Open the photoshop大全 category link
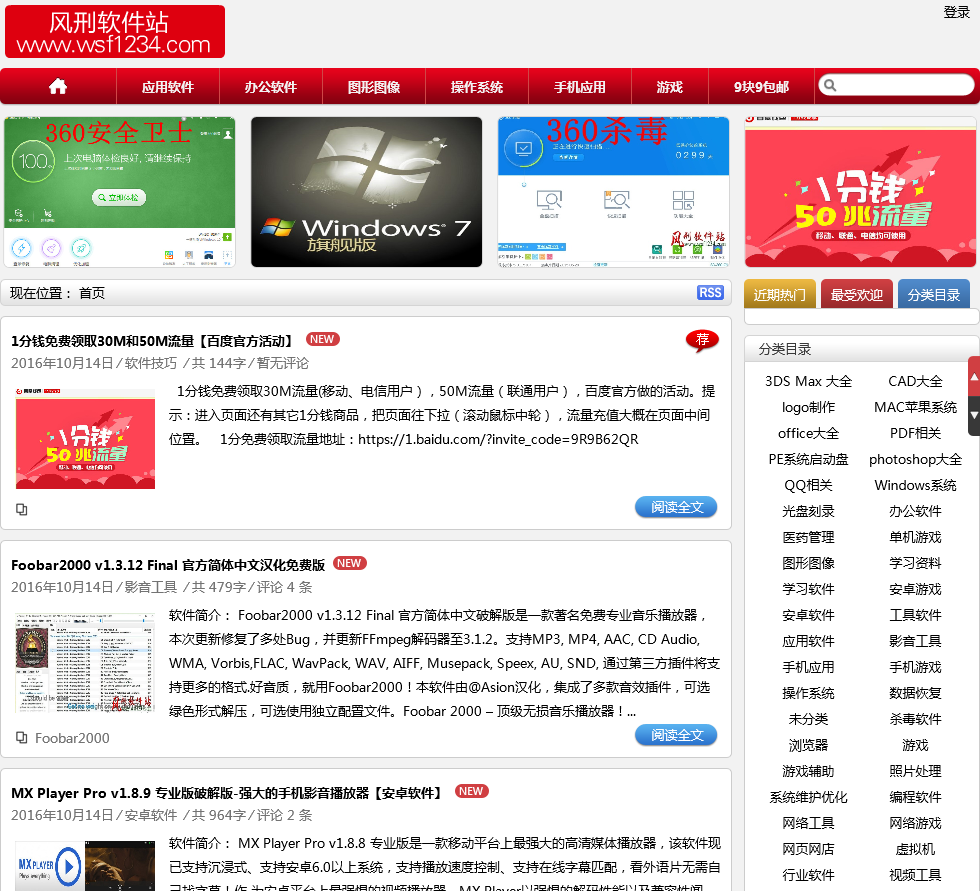This screenshot has width=980, height=891. [x=915, y=459]
